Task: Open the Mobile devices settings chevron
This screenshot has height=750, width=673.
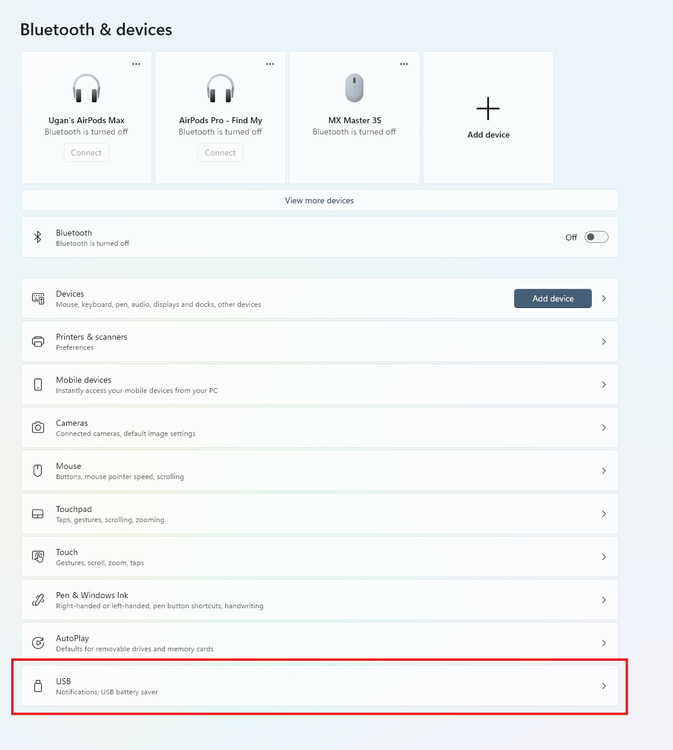Action: click(604, 385)
